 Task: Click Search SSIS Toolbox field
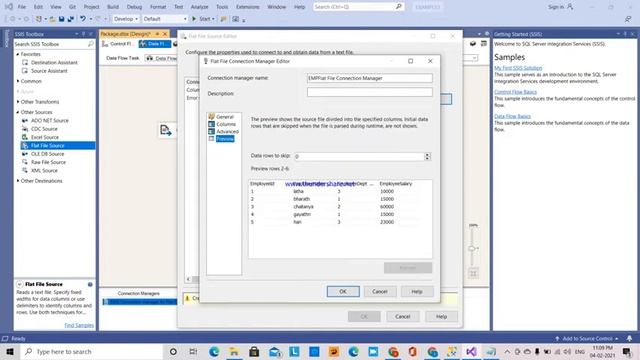tap(54, 44)
